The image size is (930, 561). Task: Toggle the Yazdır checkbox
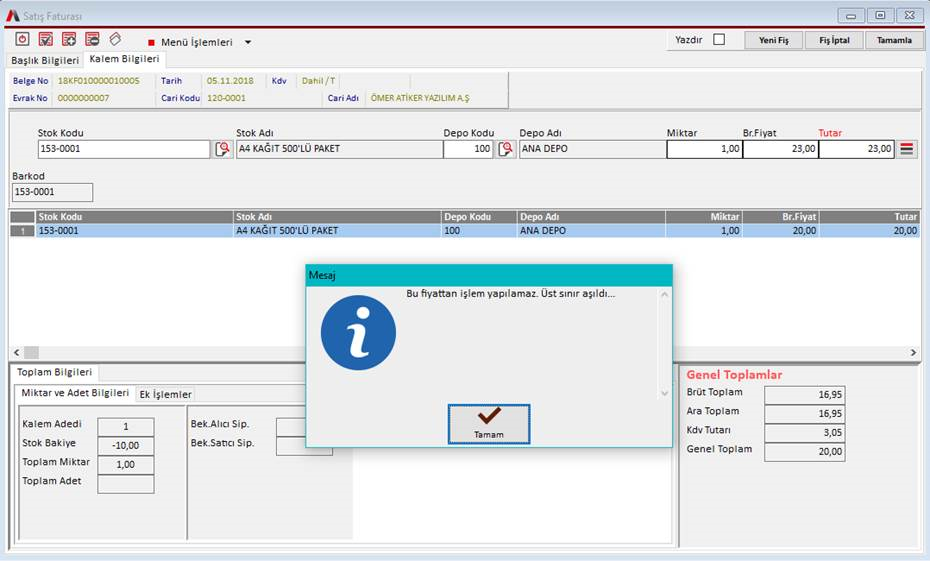pyautogui.click(x=719, y=39)
